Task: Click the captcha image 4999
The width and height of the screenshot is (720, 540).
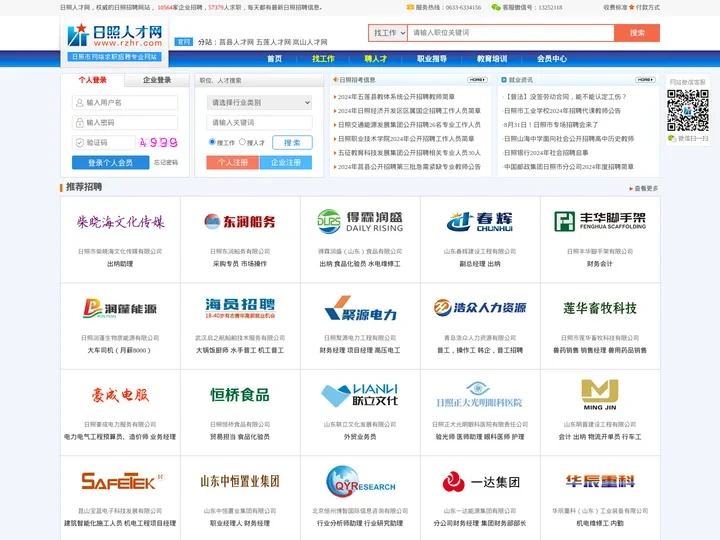Action: [158, 143]
